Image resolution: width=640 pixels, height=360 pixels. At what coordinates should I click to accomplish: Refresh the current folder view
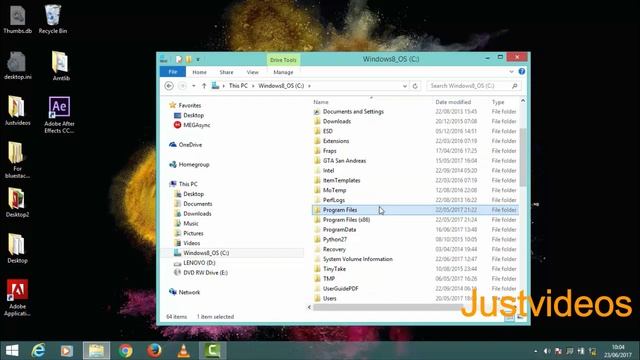[415, 86]
